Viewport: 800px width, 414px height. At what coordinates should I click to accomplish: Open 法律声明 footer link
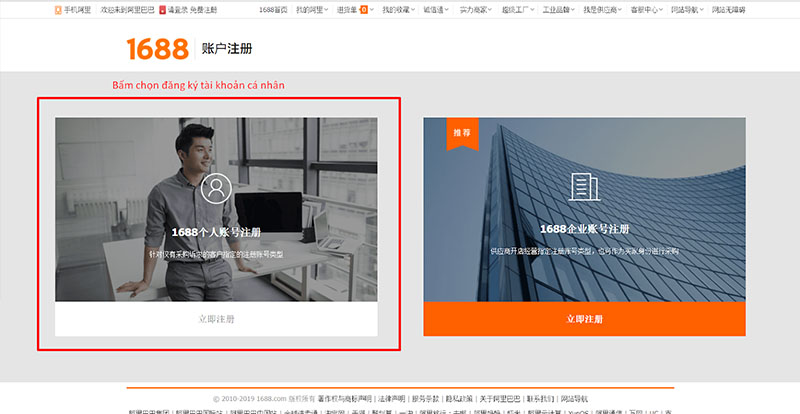coord(392,399)
